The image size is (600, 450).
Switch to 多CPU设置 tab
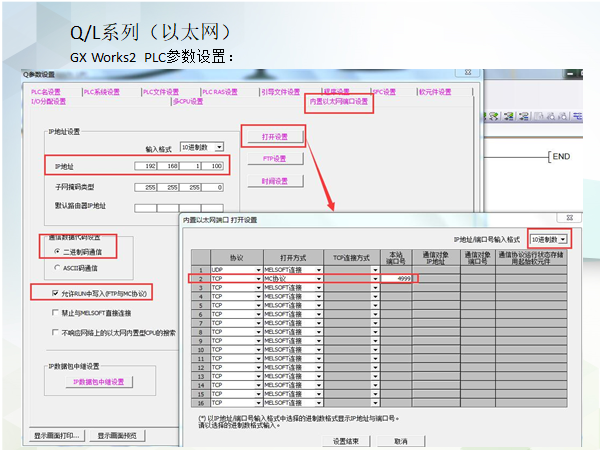click(x=188, y=101)
